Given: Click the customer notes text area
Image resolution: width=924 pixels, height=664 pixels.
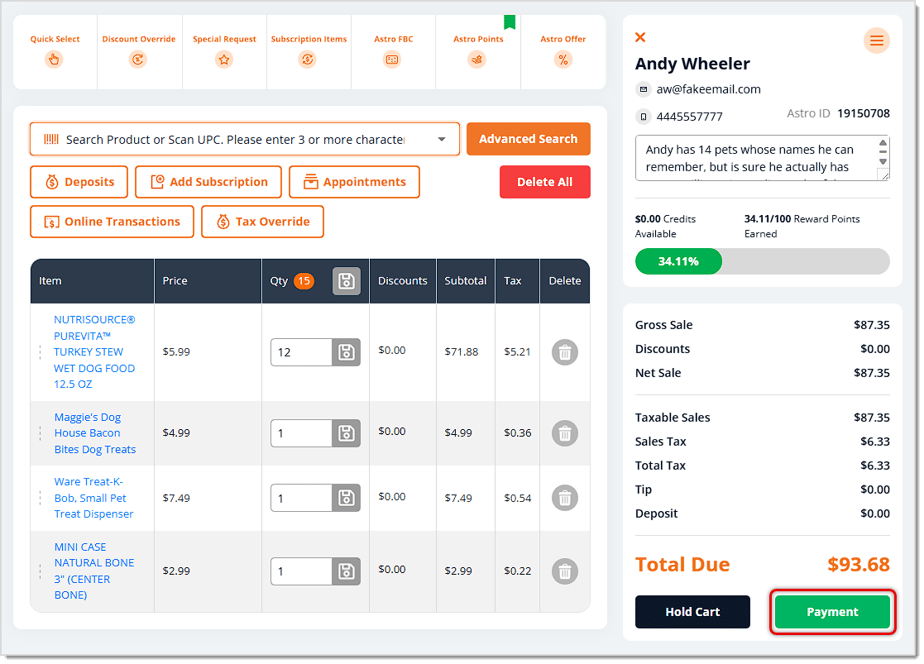Looking at the screenshot, I should coord(762,158).
